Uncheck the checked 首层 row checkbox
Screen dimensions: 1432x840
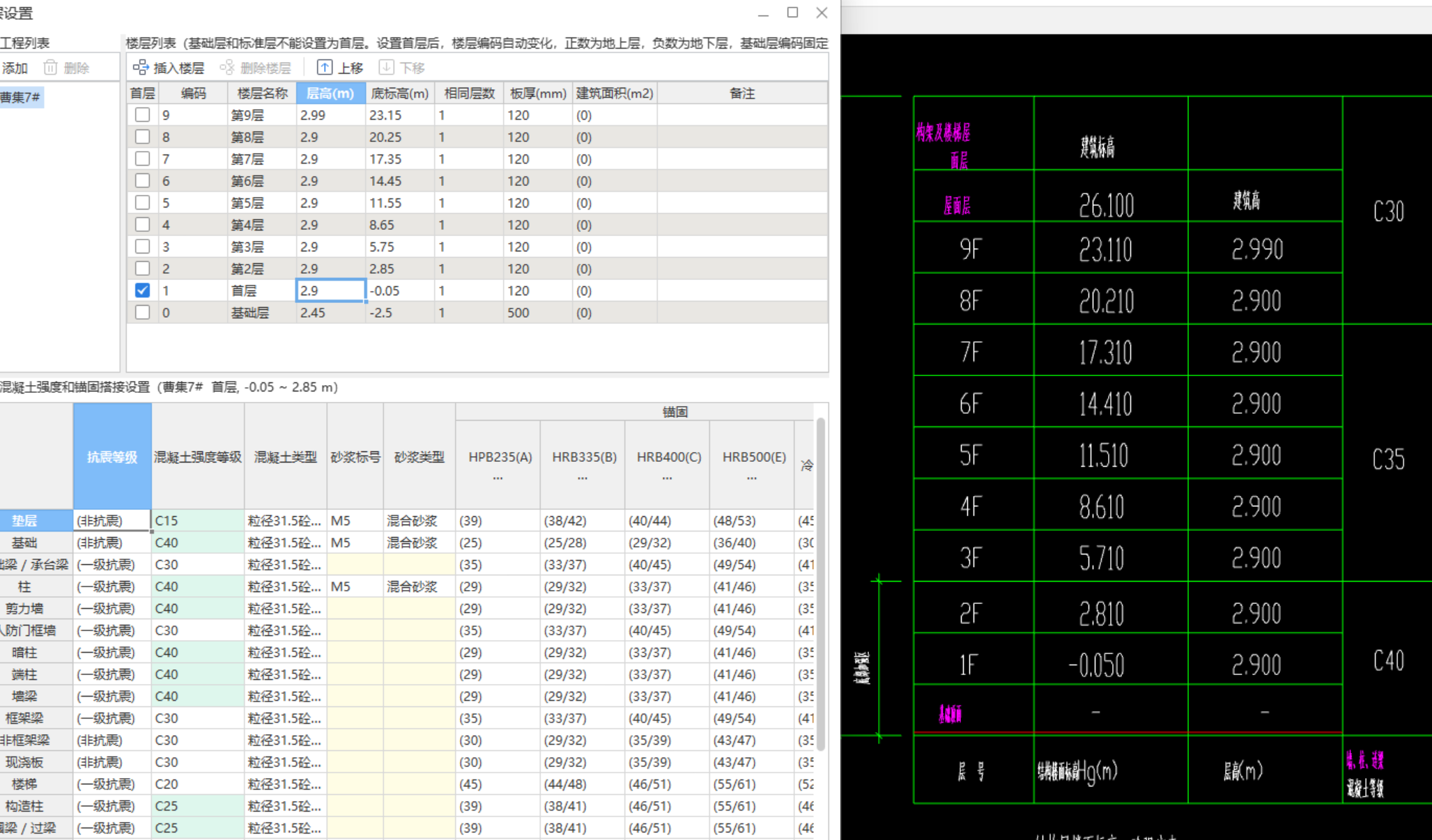point(142,290)
